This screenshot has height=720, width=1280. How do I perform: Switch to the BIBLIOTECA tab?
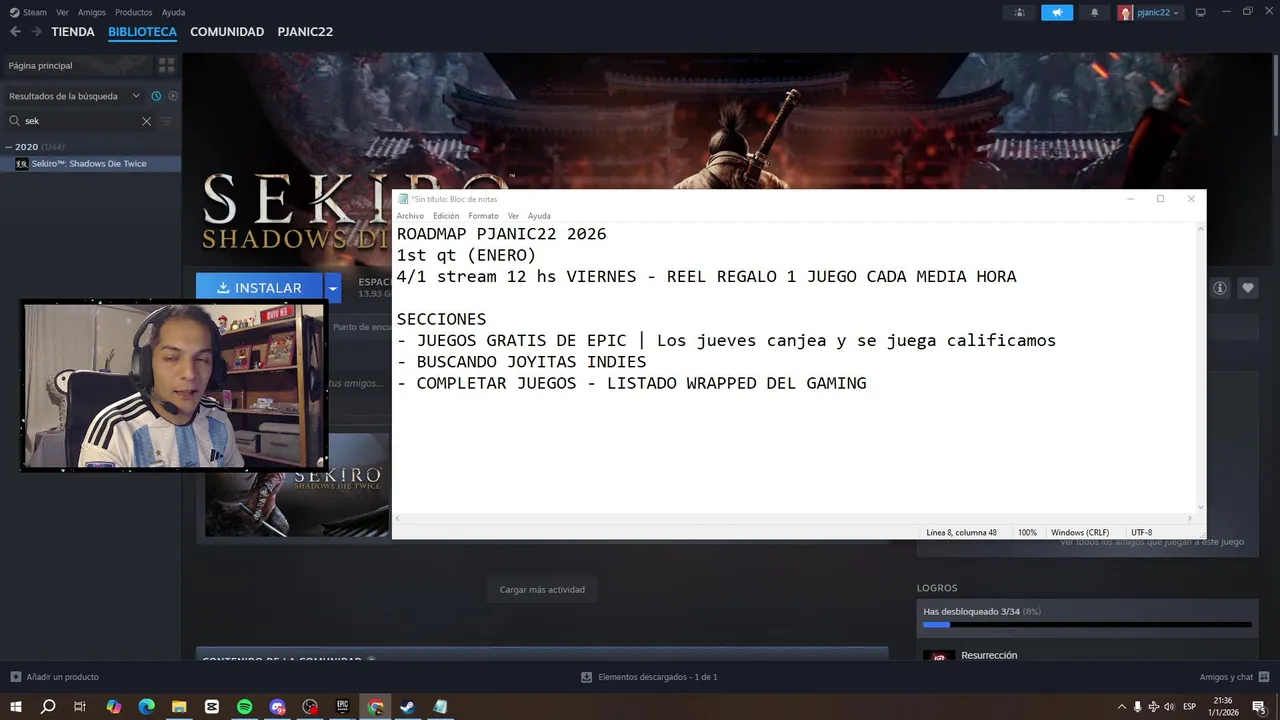[x=142, y=32]
